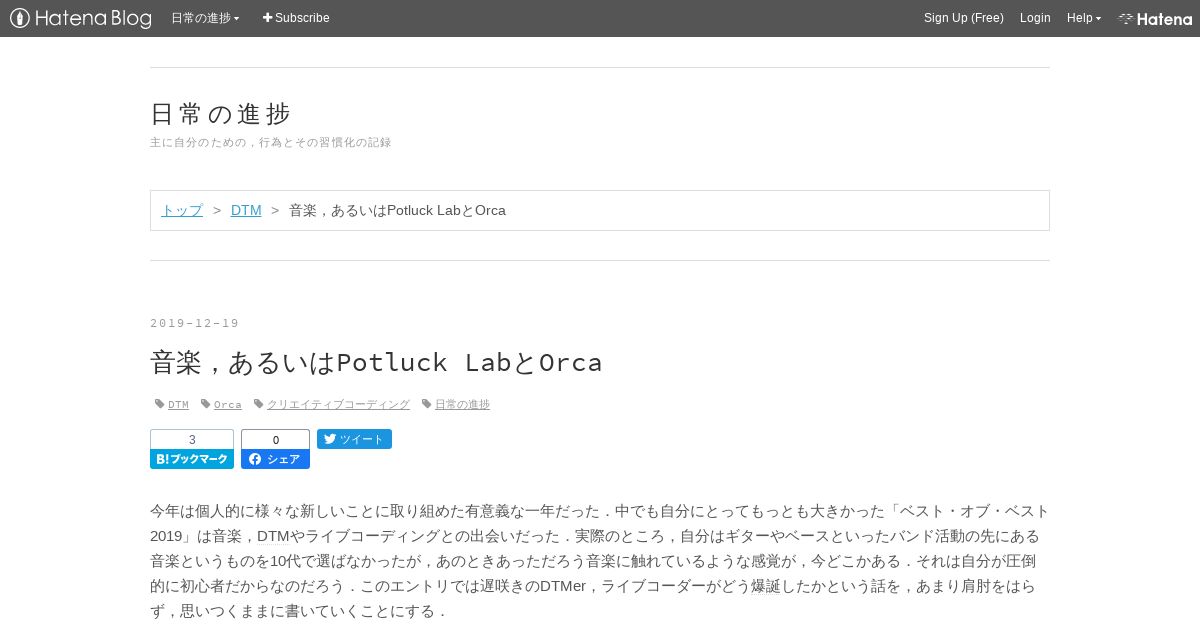This screenshot has width=1200, height=630.
Task: Open the Login page
Action: [x=1035, y=18]
